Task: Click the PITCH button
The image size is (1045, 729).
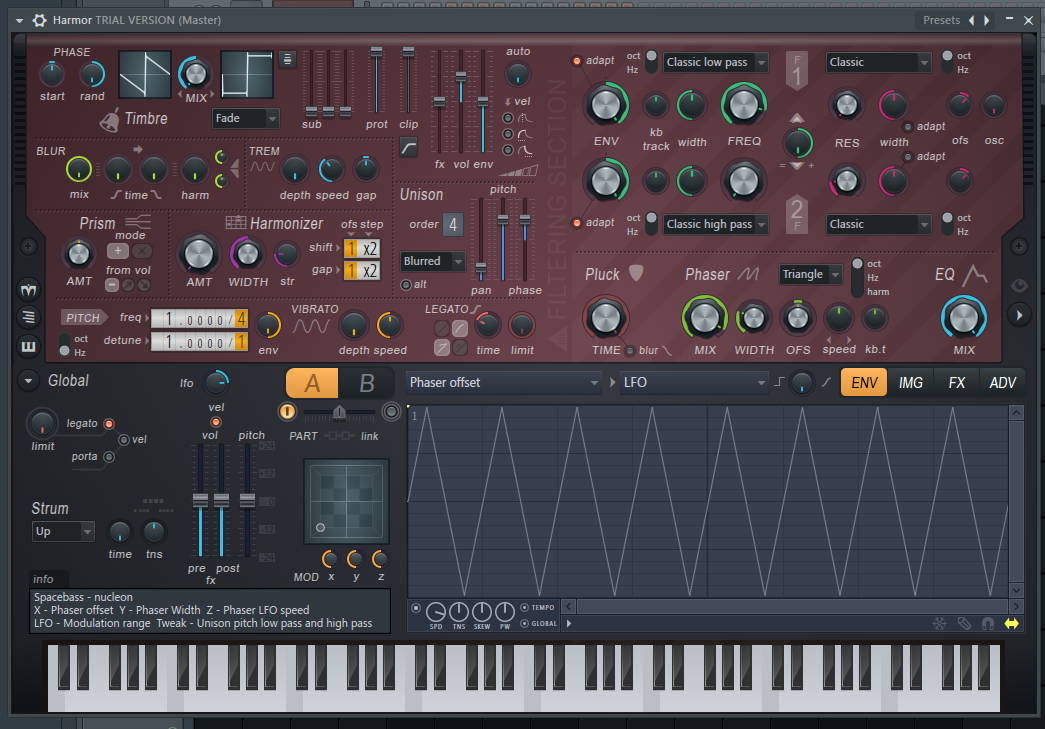Action: (x=83, y=318)
